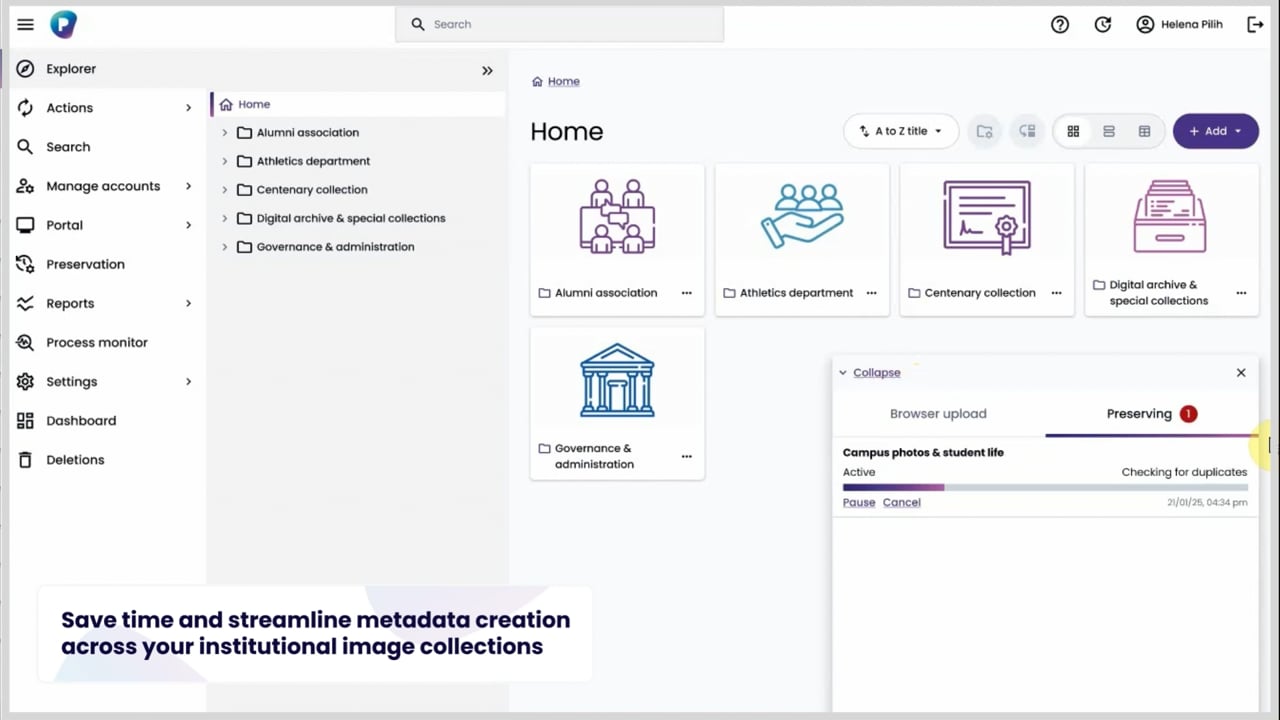Open the hamburger menu icon
The height and width of the screenshot is (720, 1280).
pos(25,24)
